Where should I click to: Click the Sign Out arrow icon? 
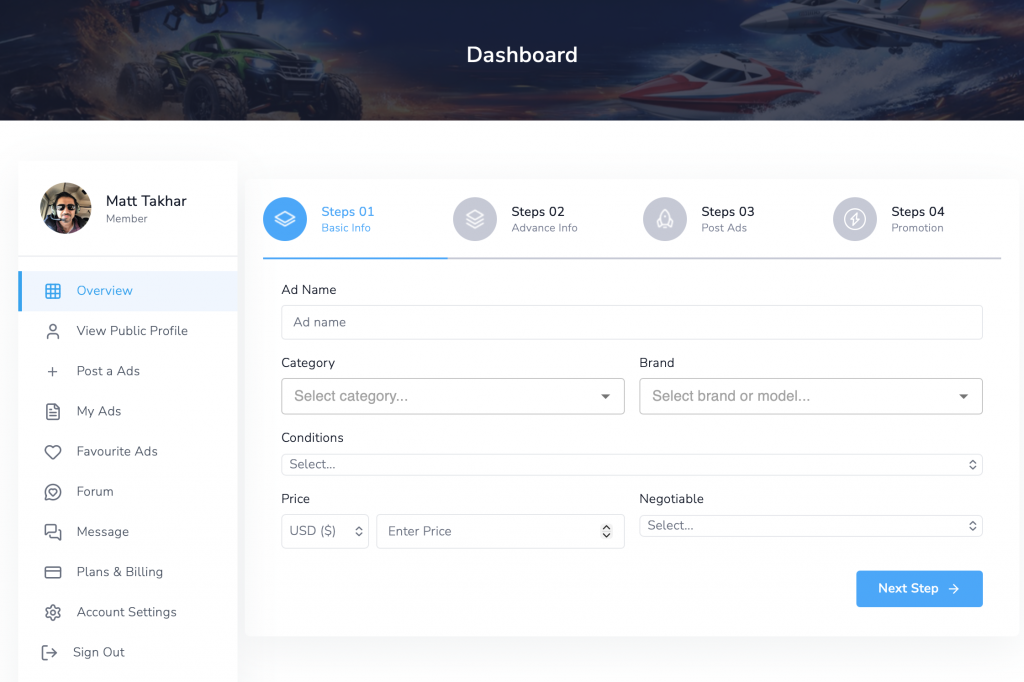49,652
